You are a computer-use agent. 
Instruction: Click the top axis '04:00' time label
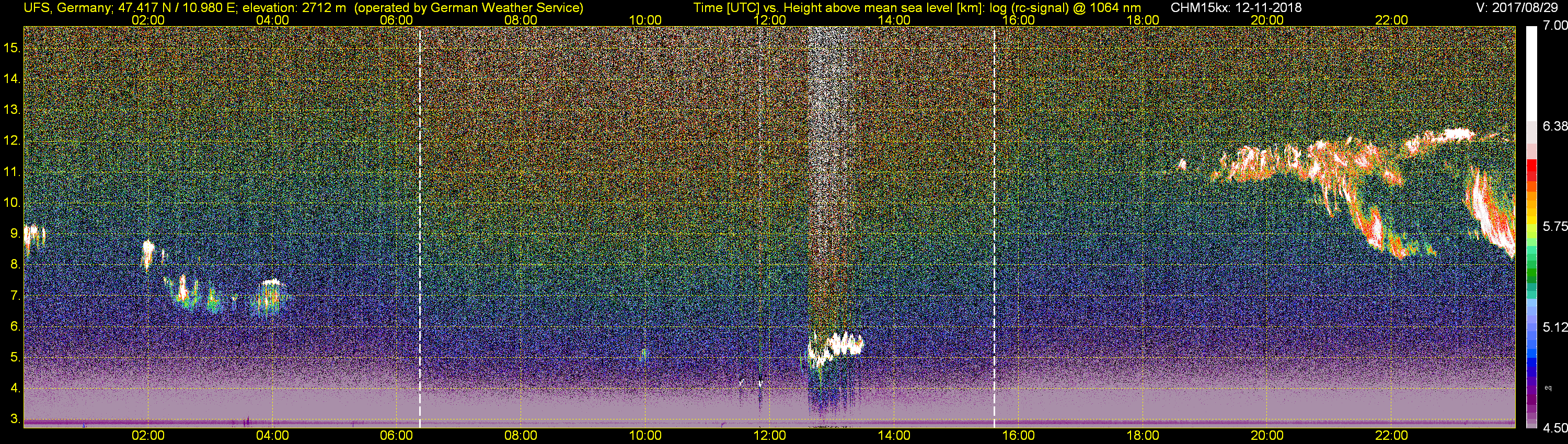pyautogui.click(x=272, y=20)
